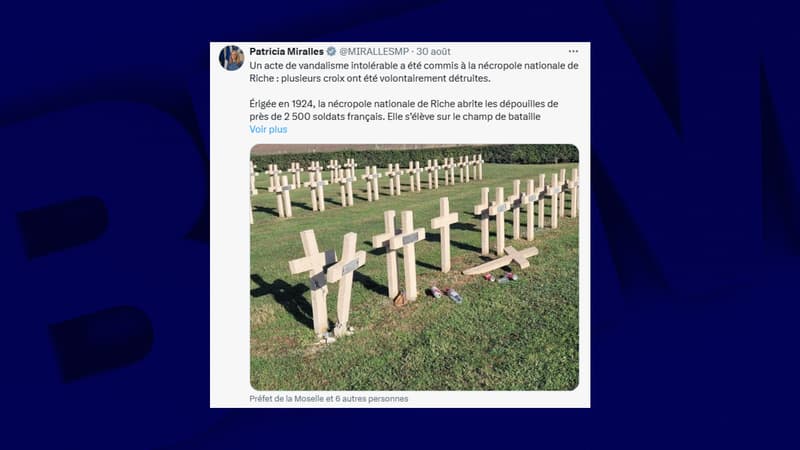Click the 30 août timestamp
Screen dimensions: 800x450
(433, 52)
